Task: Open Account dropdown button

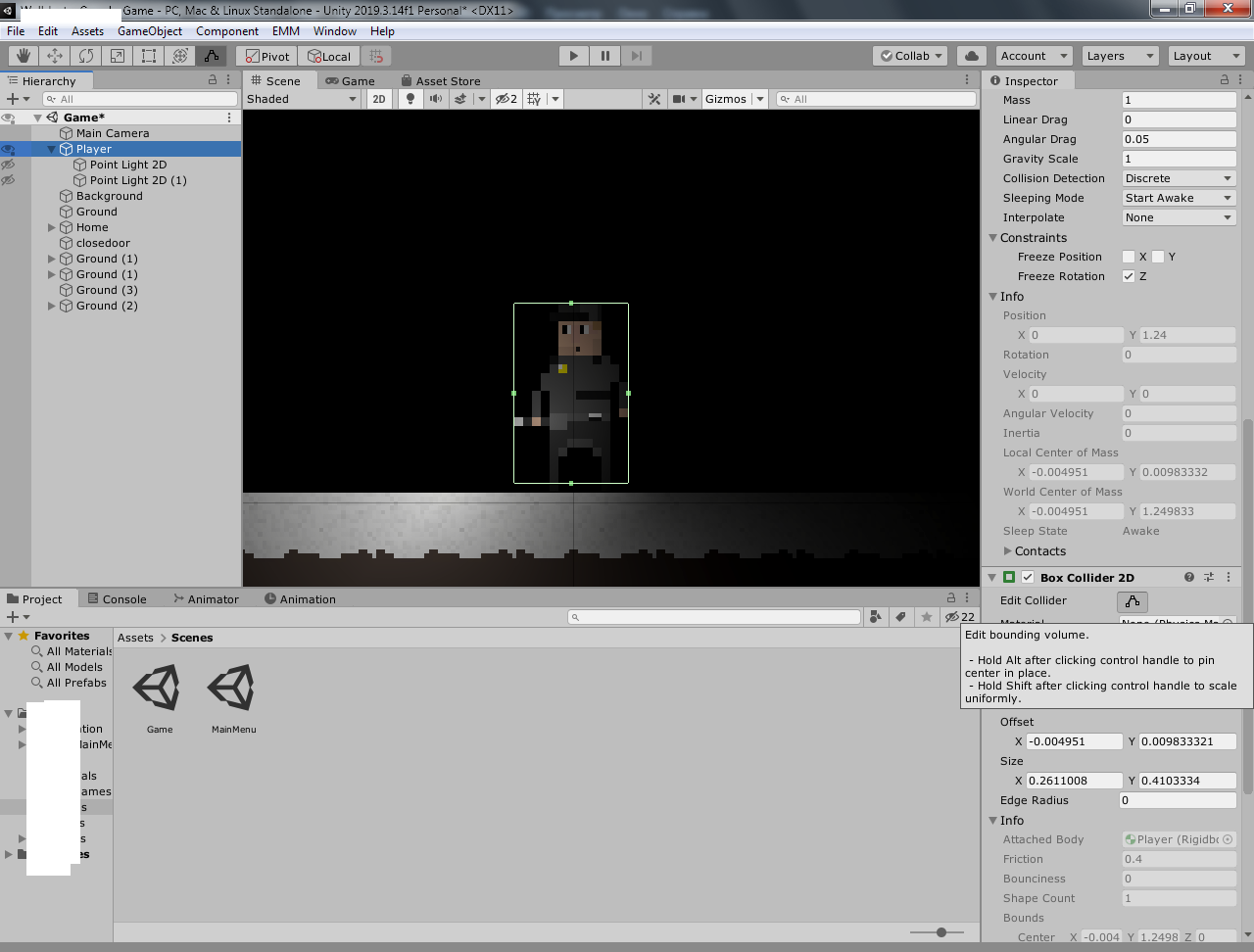Action: pyautogui.click(x=1034, y=56)
